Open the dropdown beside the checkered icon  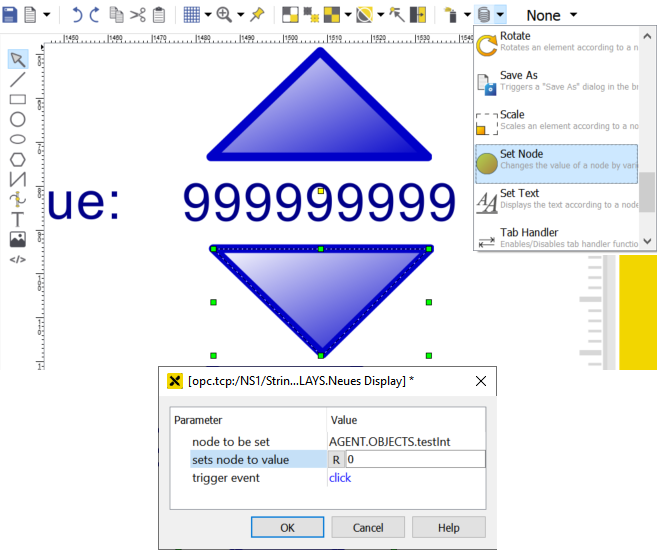(348, 15)
